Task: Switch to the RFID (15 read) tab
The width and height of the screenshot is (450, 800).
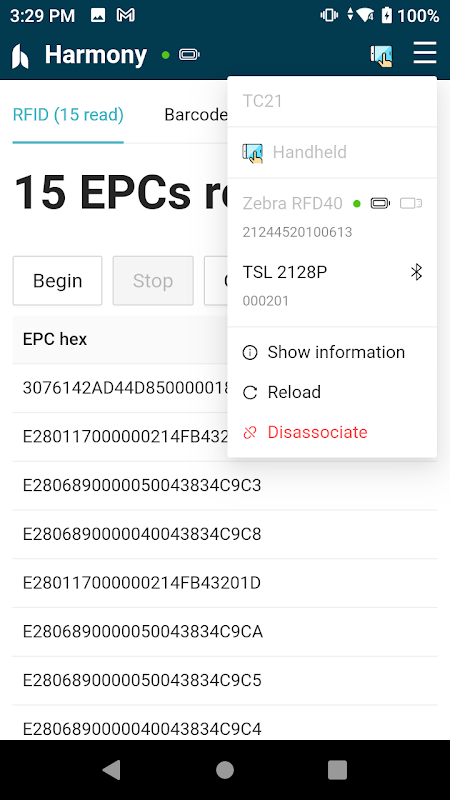Action: (x=68, y=115)
